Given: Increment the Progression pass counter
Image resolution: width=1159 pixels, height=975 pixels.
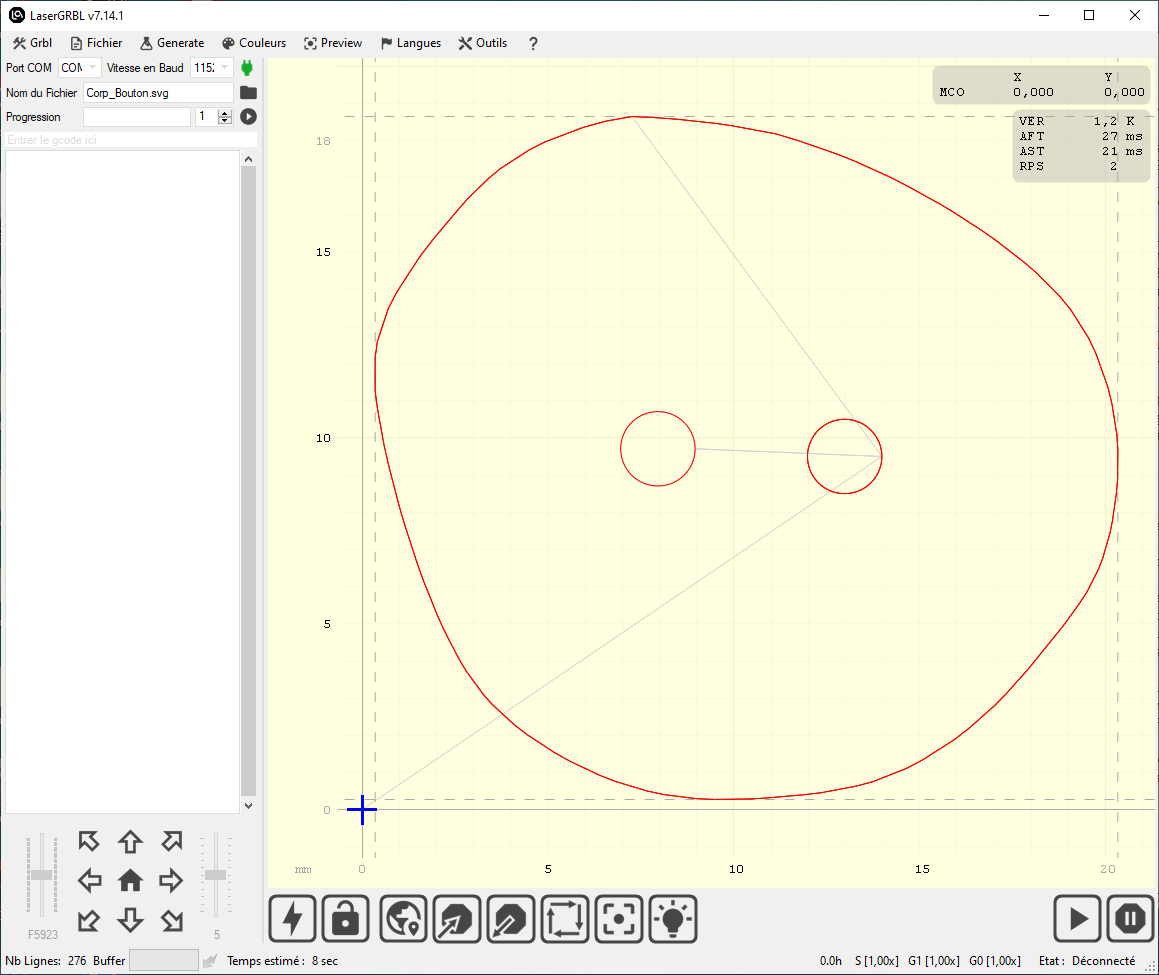Looking at the screenshot, I should pos(225,113).
